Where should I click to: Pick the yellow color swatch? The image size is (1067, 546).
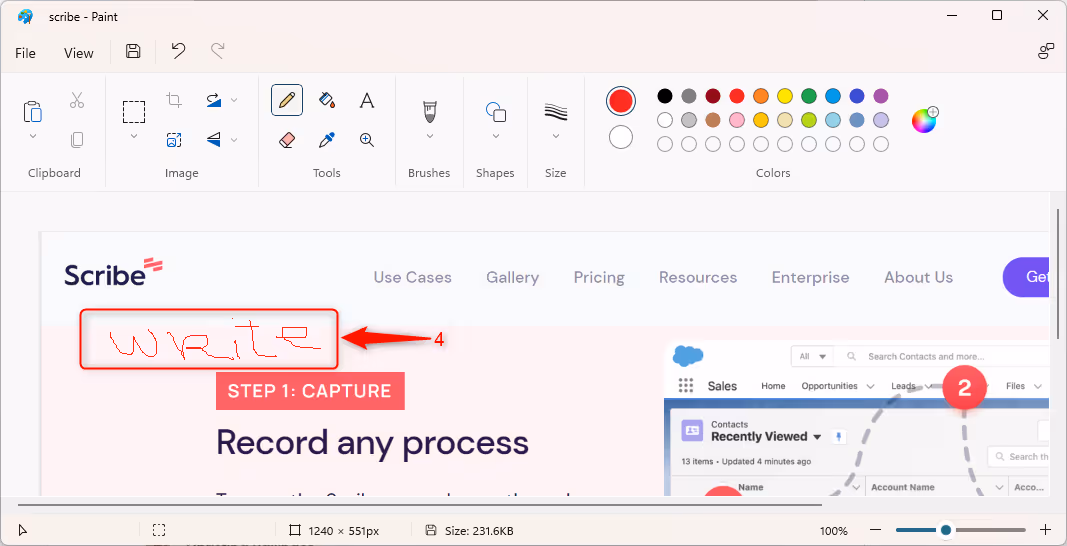coord(785,96)
